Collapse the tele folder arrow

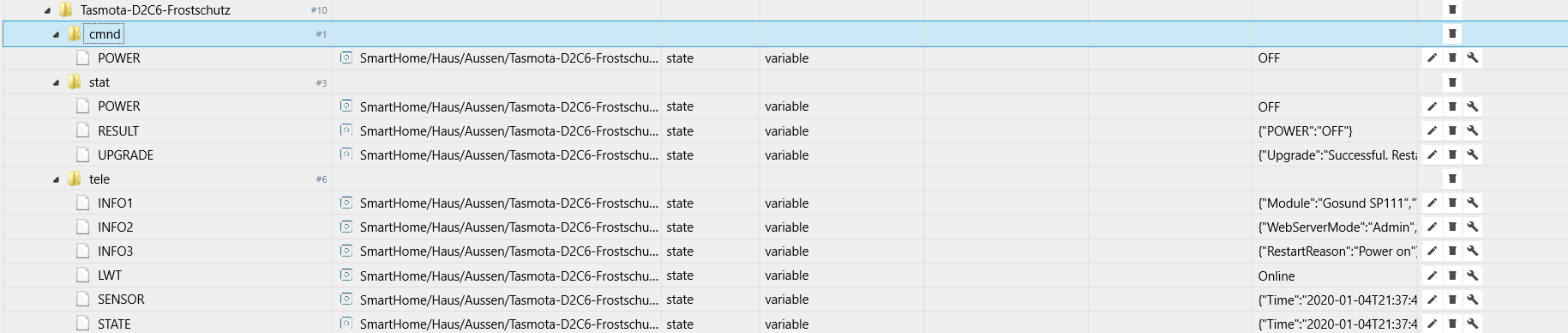(x=56, y=179)
